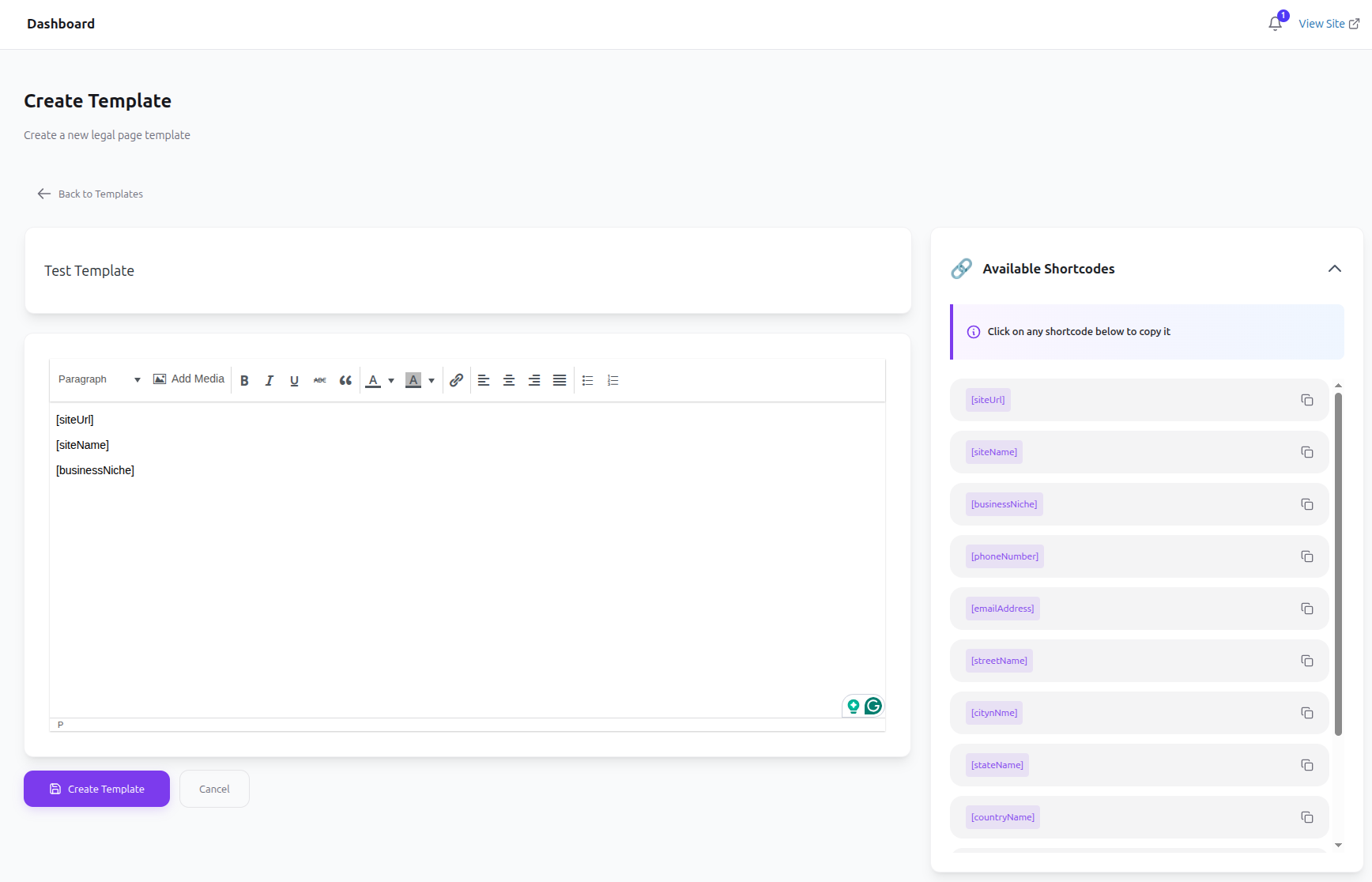Viewport: 1372px width, 882px height.
Task: Click the [siteName] line in editor
Action: coord(82,445)
